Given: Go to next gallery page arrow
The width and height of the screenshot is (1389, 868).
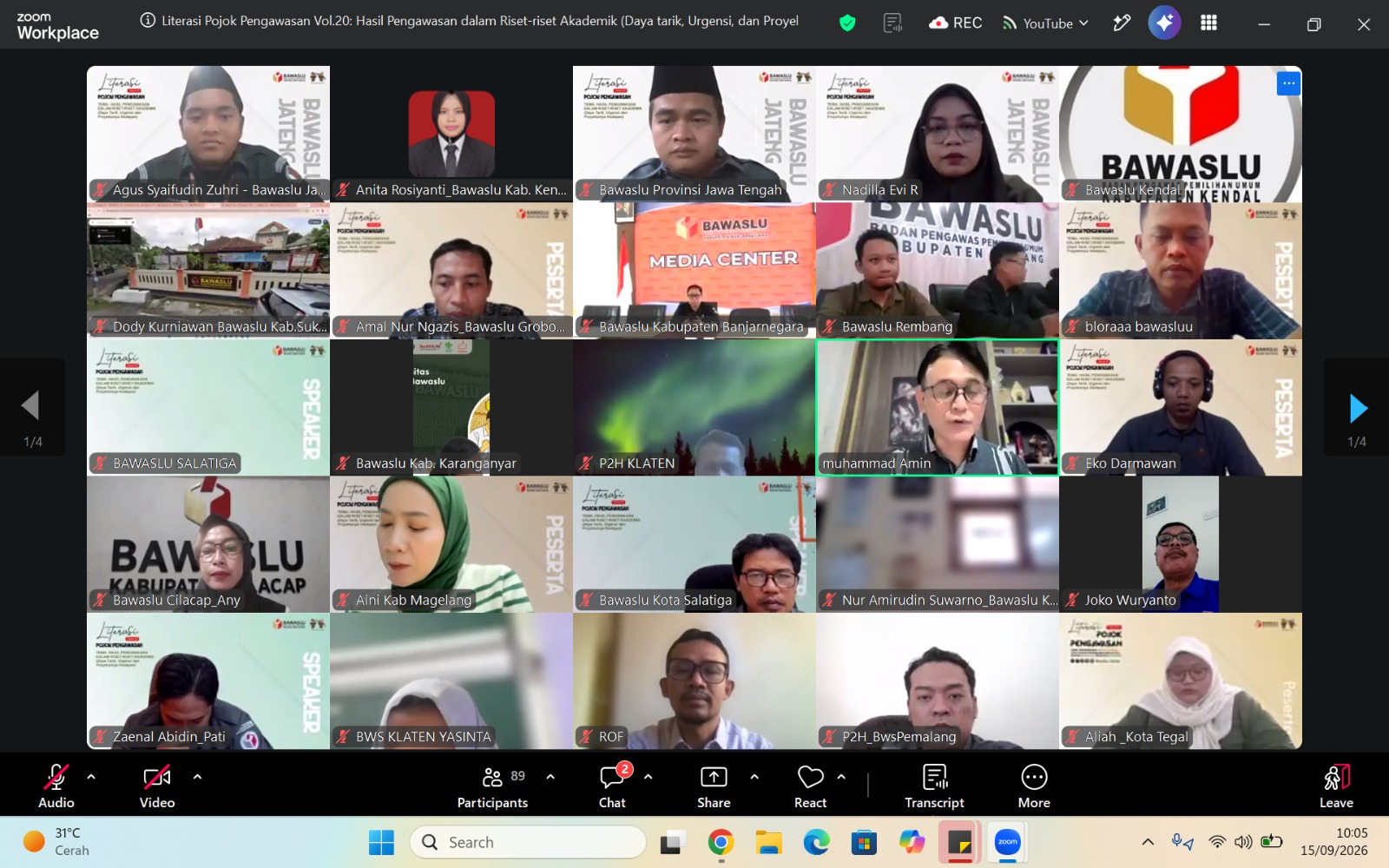Looking at the screenshot, I should [x=1357, y=406].
